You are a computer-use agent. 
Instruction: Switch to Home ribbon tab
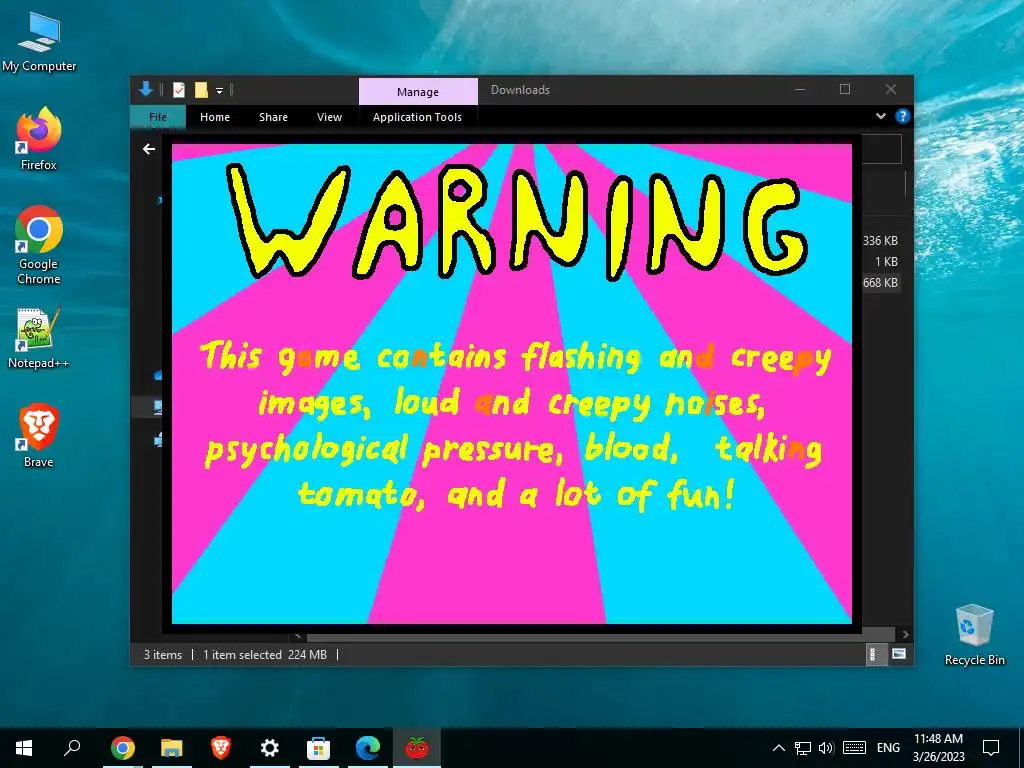tap(215, 117)
